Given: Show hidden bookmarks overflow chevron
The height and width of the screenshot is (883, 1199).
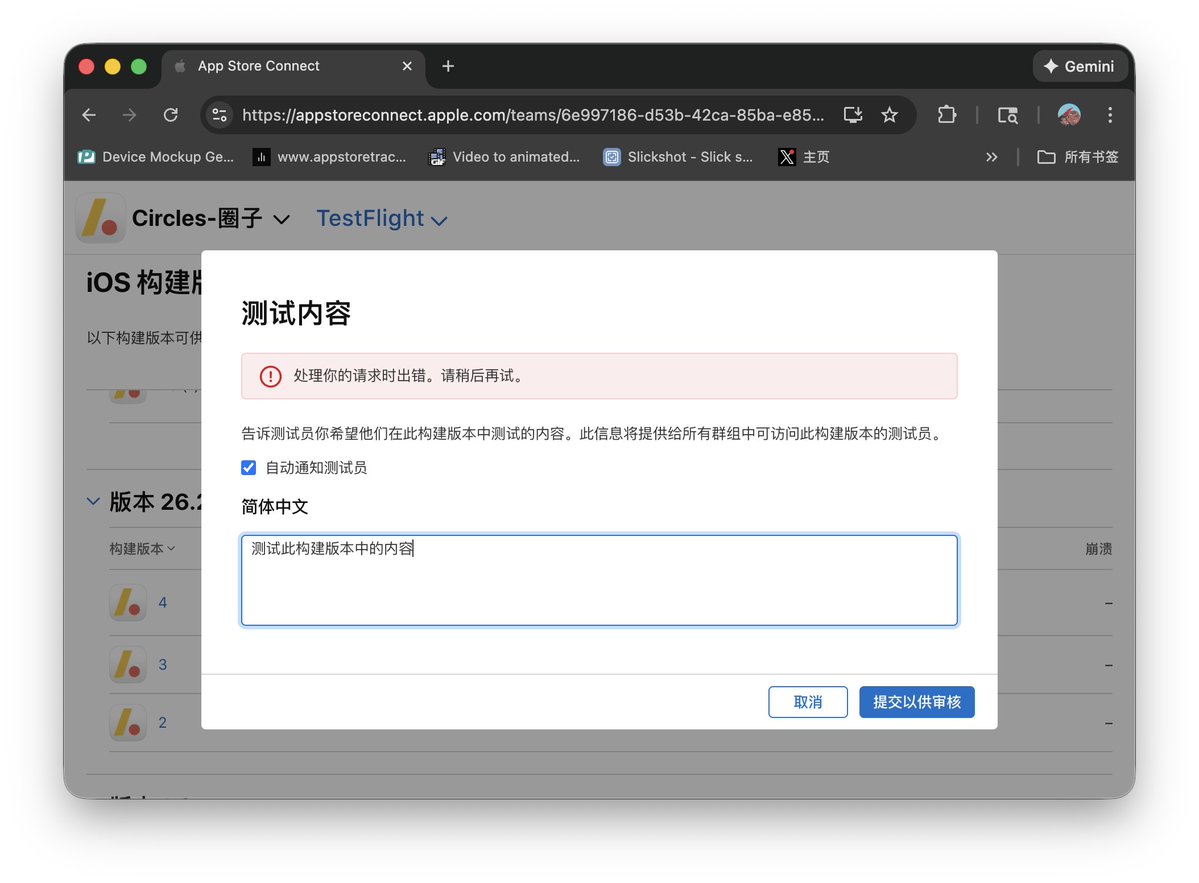Looking at the screenshot, I should tap(991, 157).
